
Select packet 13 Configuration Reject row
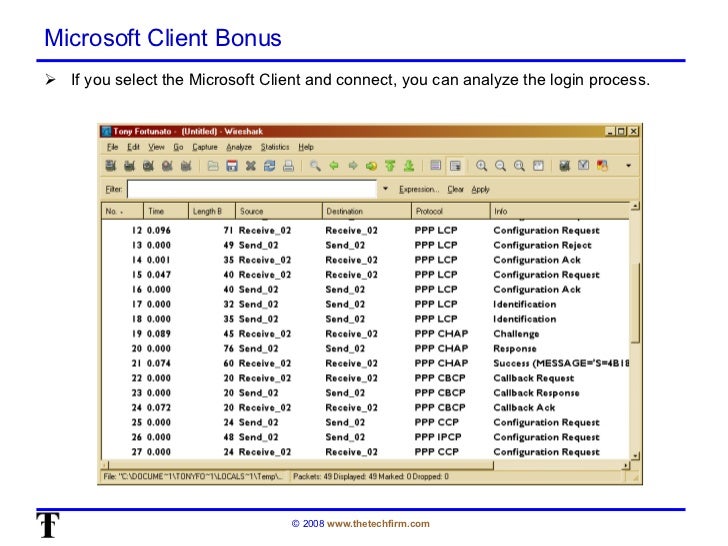click(x=365, y=245)
